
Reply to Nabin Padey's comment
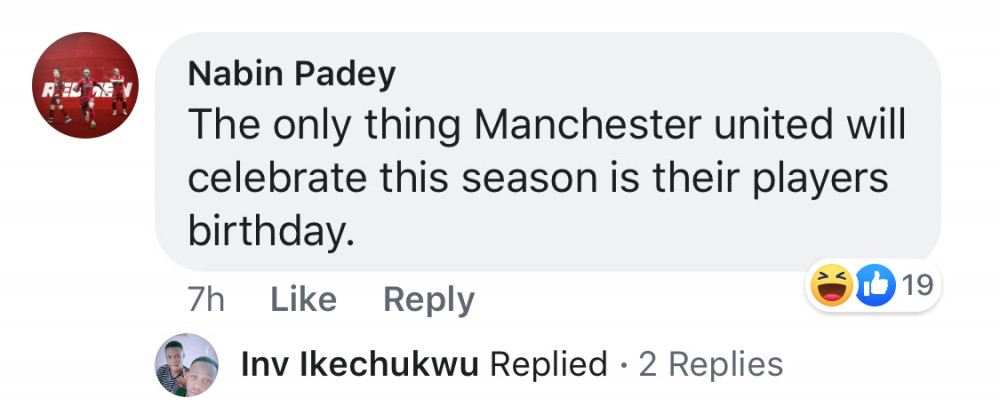point(429,299)
